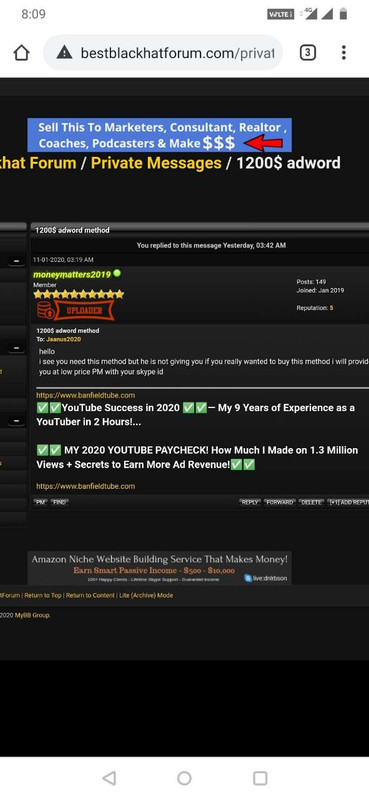Click the 'Sell This To Marketers' banner ad

coord(160,135)
